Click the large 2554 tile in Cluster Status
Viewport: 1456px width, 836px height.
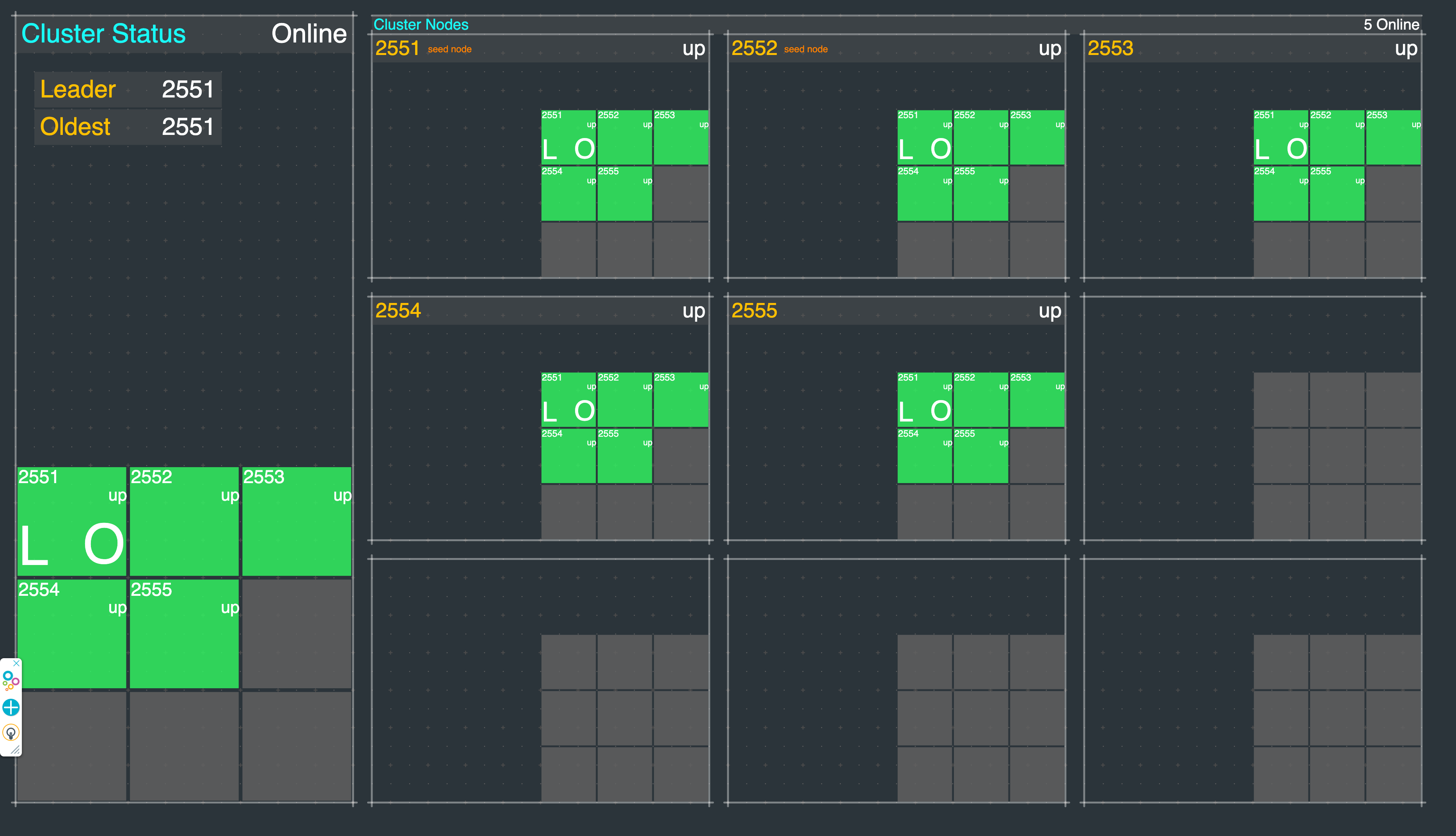point(72,633)
